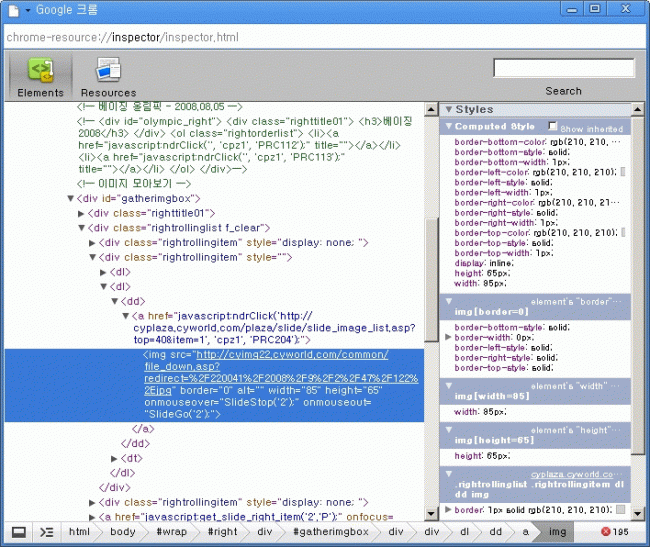
Task: Collapse the img[border=0] rule
Action: [x=449, y=301]
